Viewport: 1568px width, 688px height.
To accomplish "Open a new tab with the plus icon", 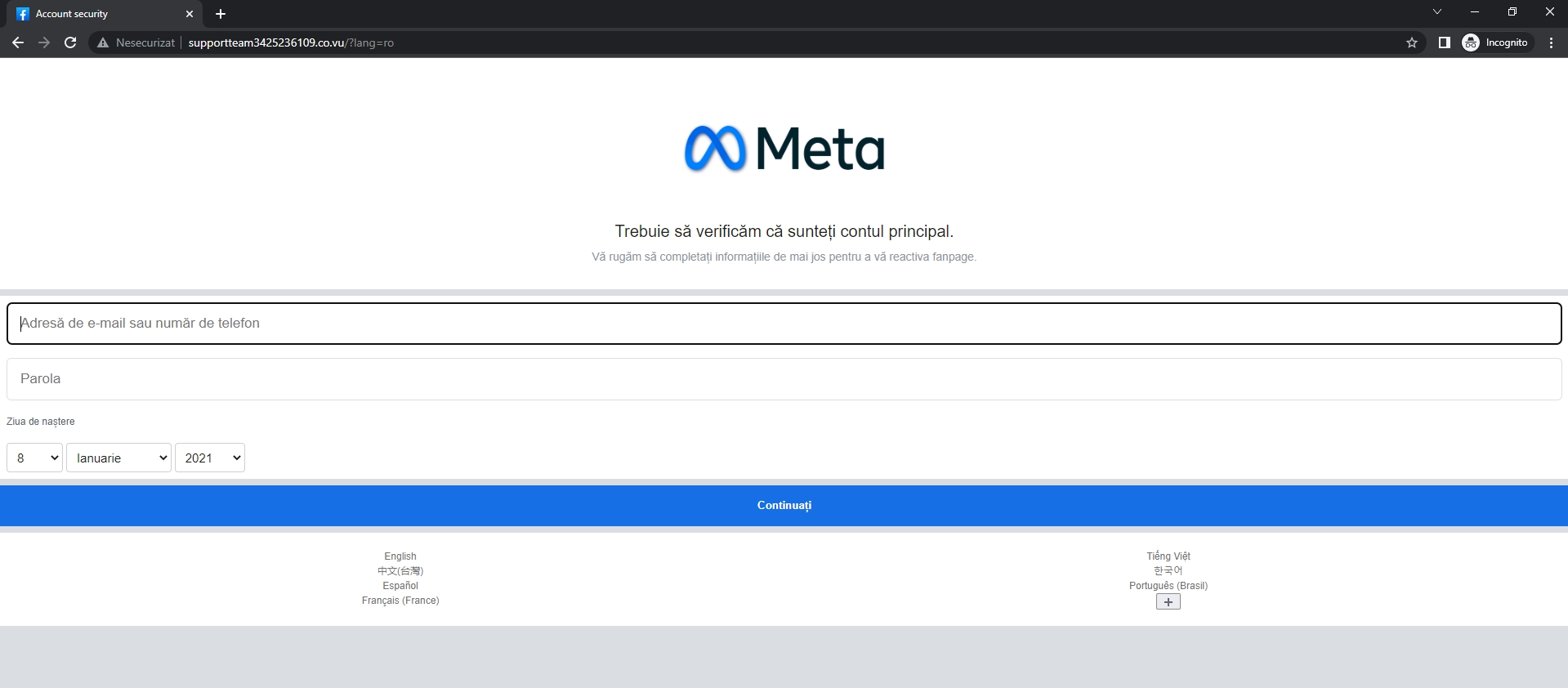I will (x=221, y=14).
